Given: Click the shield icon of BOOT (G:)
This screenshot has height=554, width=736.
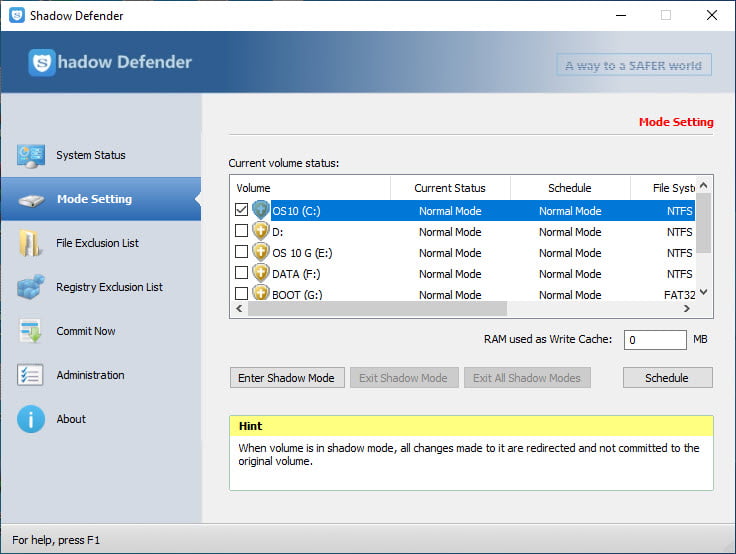Looking at the screenshot, I should click(261, 293).
